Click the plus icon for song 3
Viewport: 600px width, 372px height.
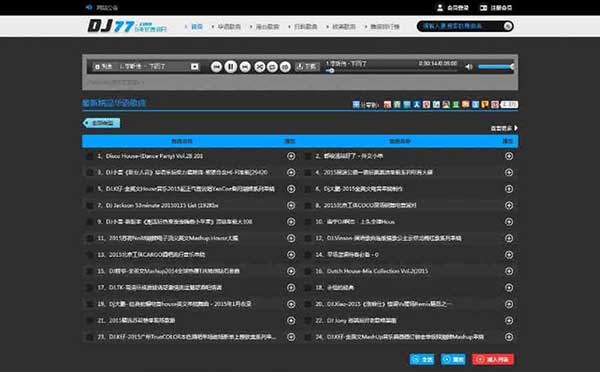pyautogui.click(x=291, y=173)
